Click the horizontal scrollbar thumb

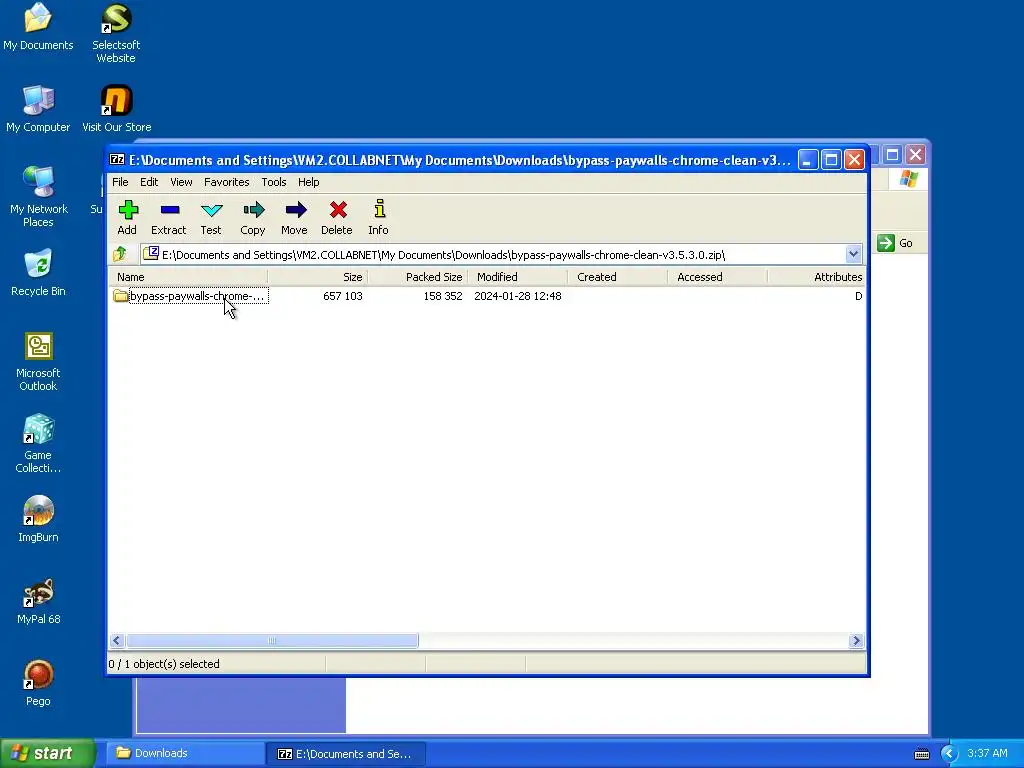click(272, 641)
